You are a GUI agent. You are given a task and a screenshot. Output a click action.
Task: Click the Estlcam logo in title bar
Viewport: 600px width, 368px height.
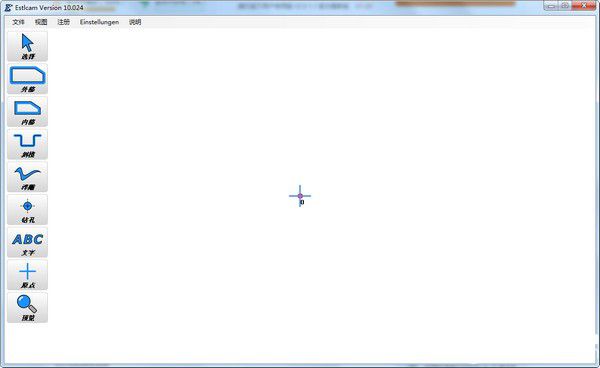click(x=8, y=7)
